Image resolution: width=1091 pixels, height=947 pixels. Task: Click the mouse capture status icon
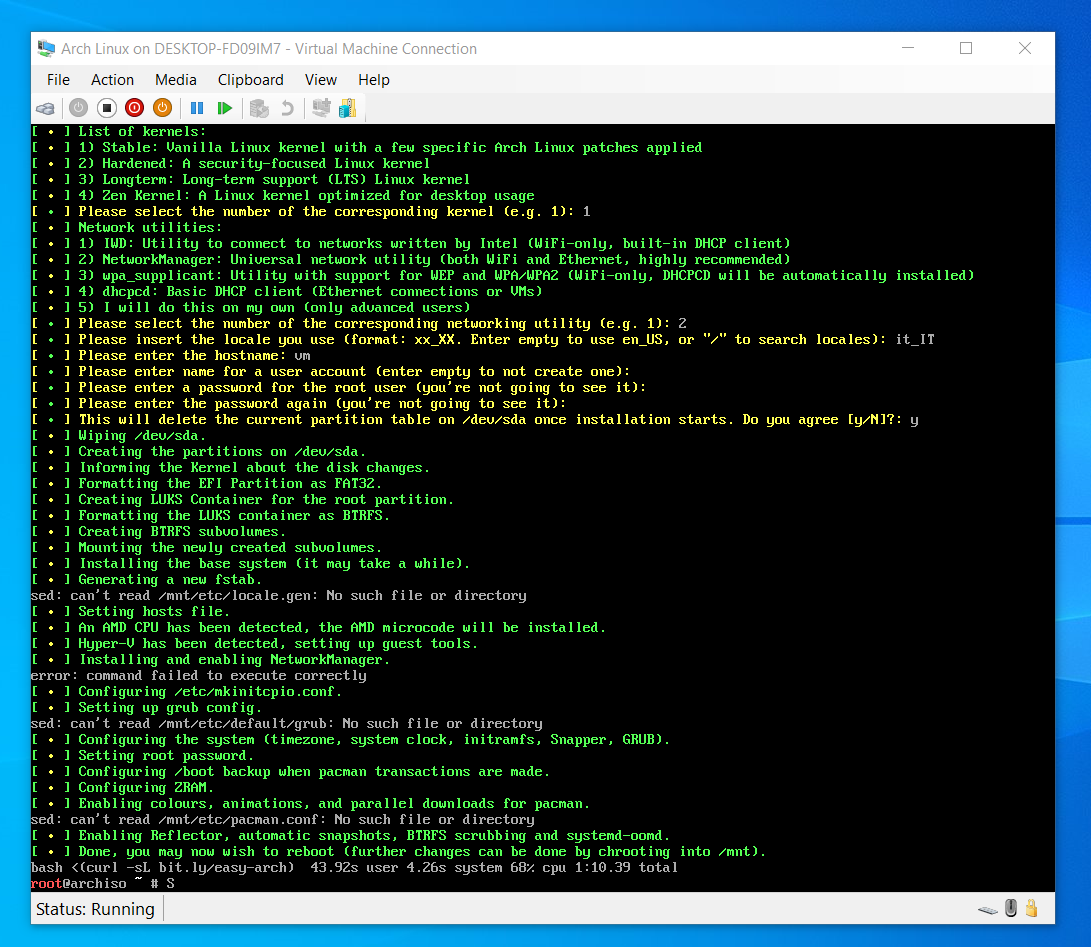[x=1011, y=908]
